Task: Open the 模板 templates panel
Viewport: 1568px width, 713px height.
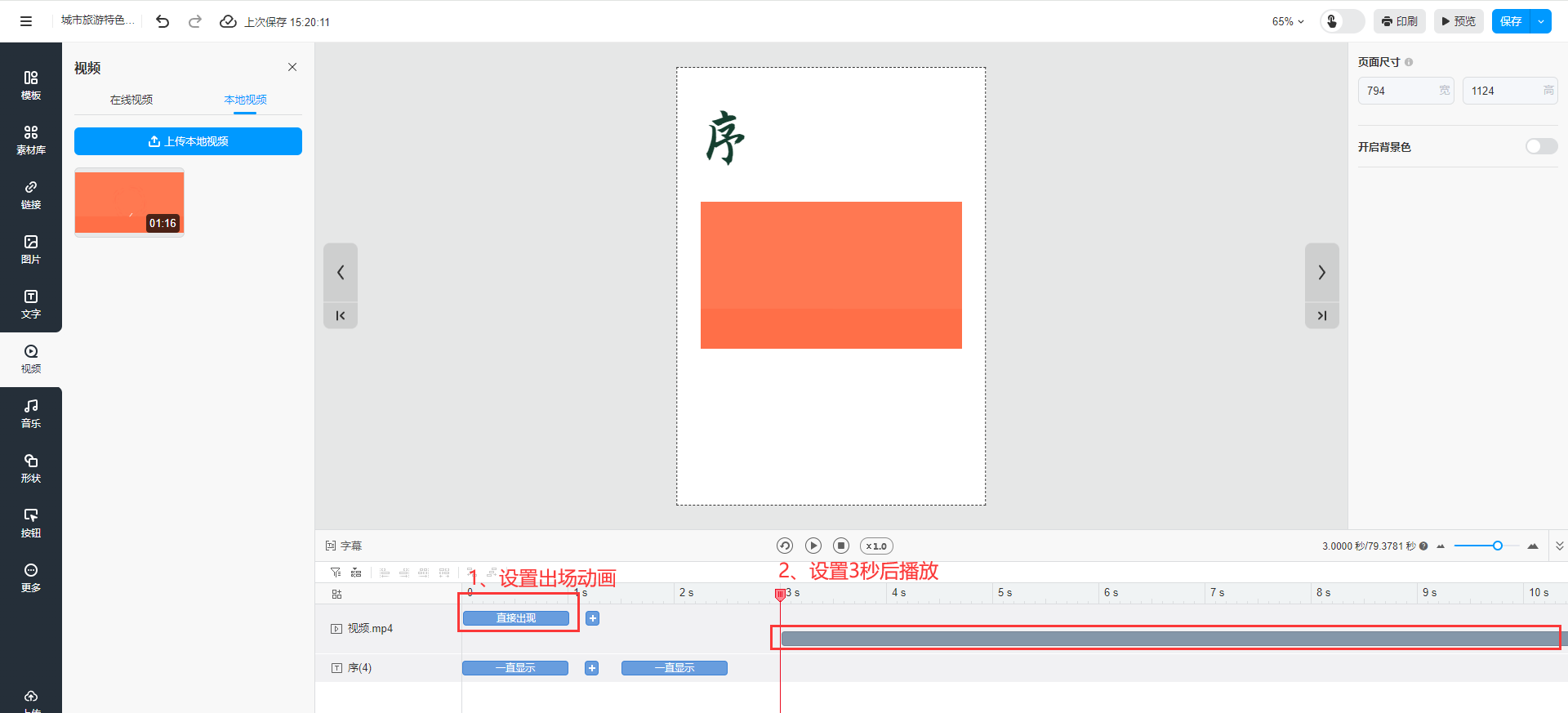Action: 31,85
